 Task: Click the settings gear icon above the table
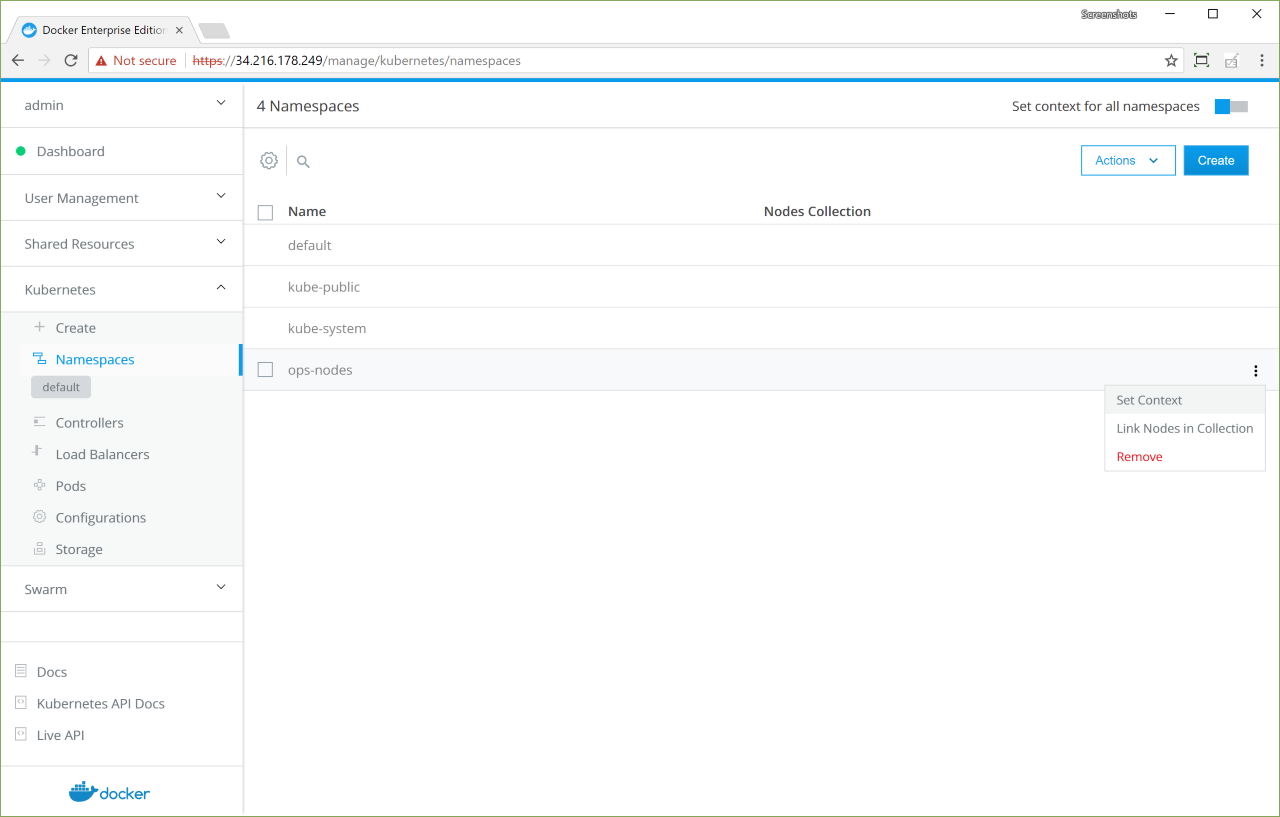(x=268, y=160)
